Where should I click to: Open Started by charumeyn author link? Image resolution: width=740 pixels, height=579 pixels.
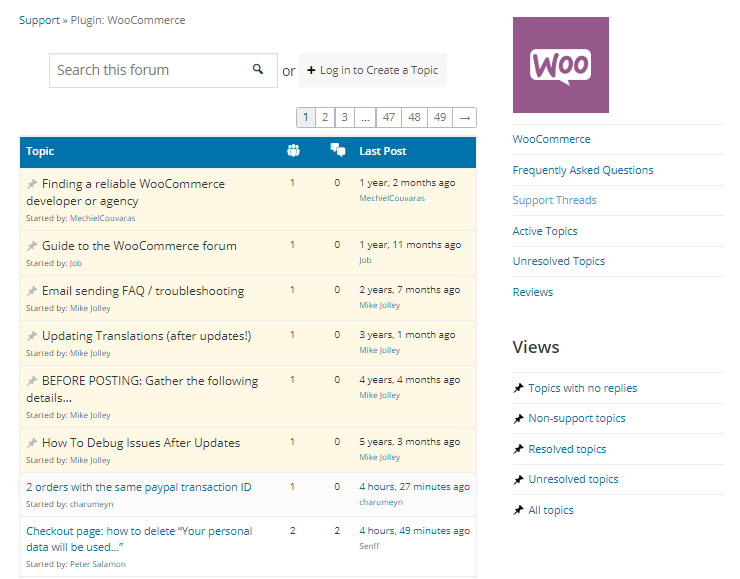click(92, 504)
